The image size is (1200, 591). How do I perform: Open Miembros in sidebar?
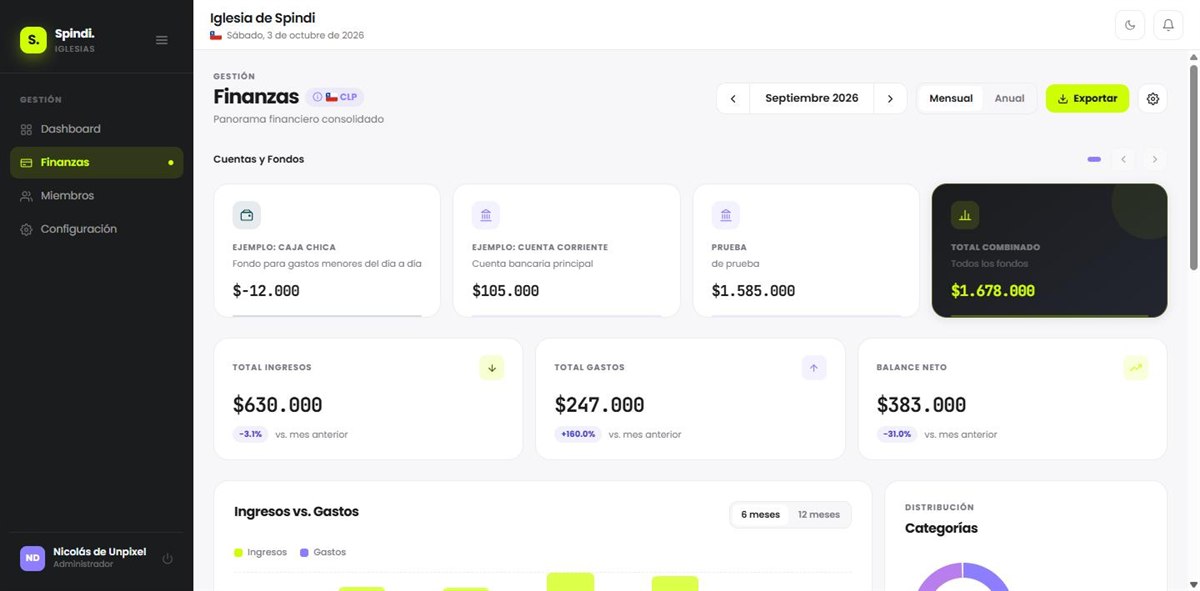[x=96, y=196]
